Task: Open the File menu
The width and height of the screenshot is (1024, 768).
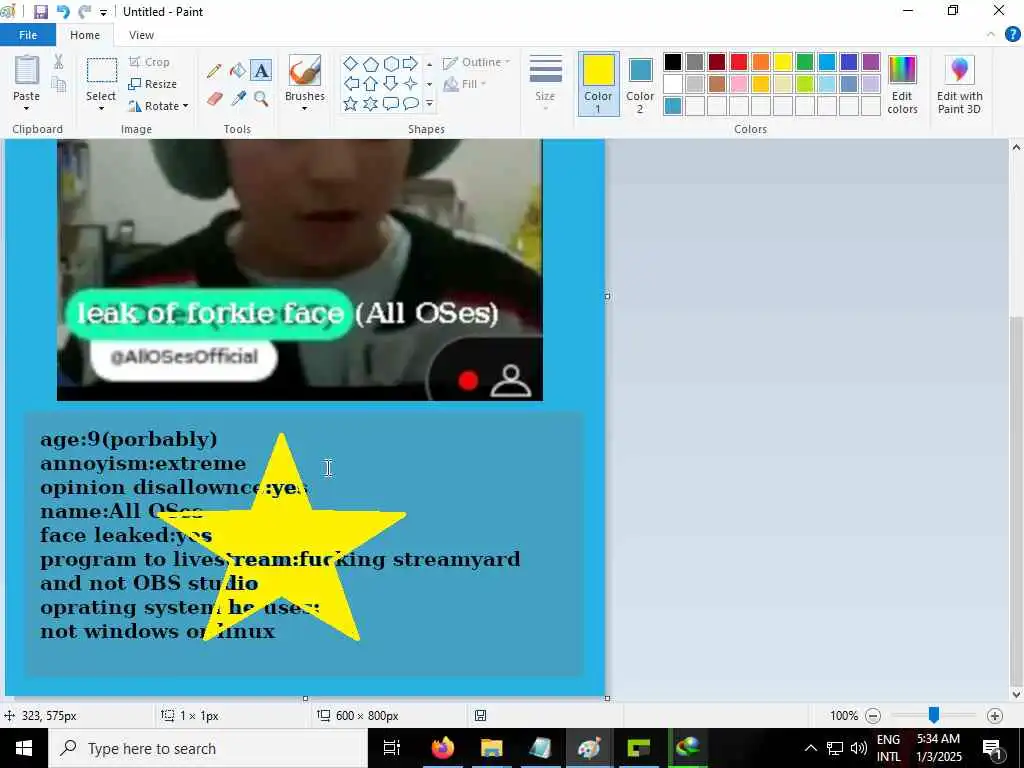Action: pyautogui.click(x=28, y=35)
